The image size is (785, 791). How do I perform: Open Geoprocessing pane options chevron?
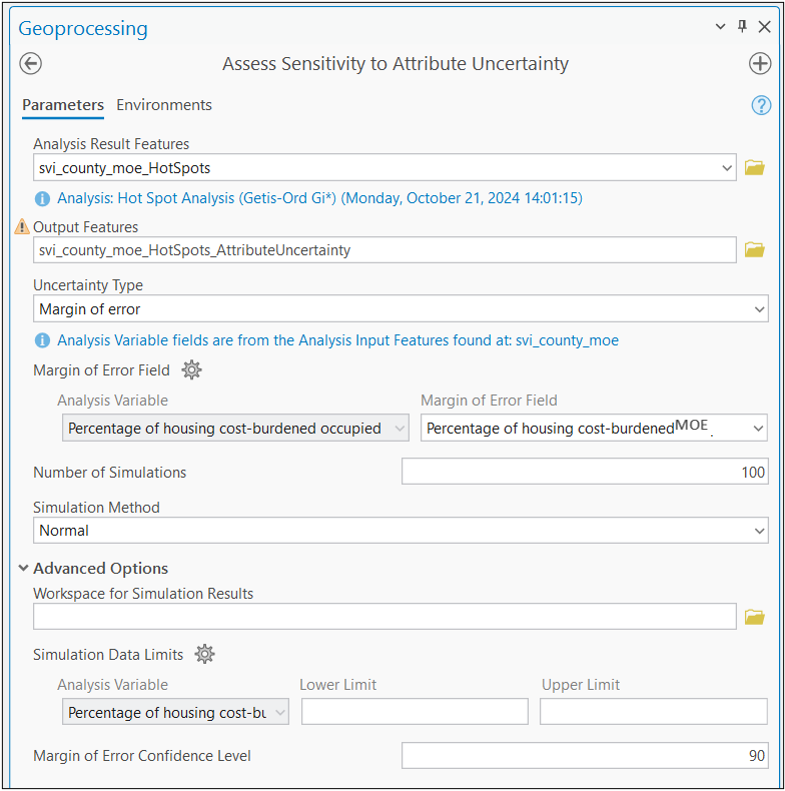(x=720, y=26)
